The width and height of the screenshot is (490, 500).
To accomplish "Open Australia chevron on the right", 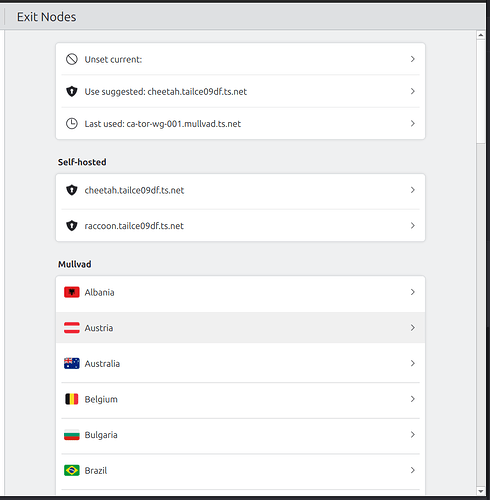I will coord(413,363).
